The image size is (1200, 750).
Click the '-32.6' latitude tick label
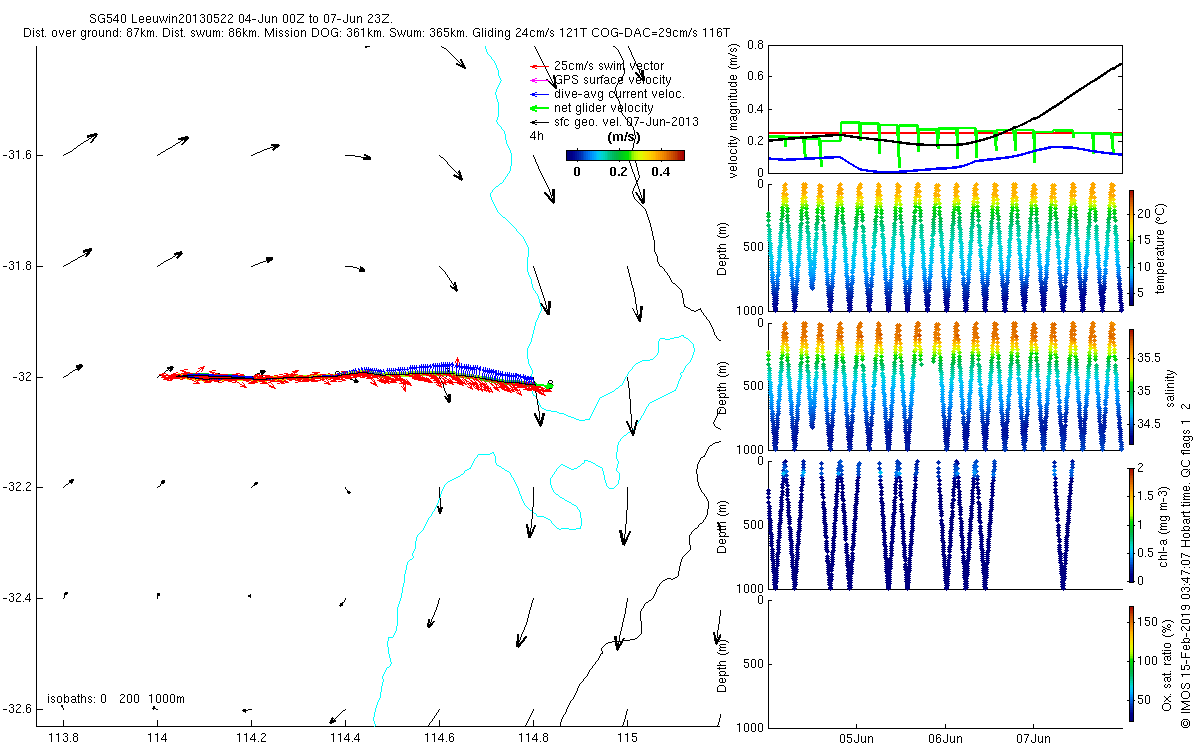tap(18, 709)
